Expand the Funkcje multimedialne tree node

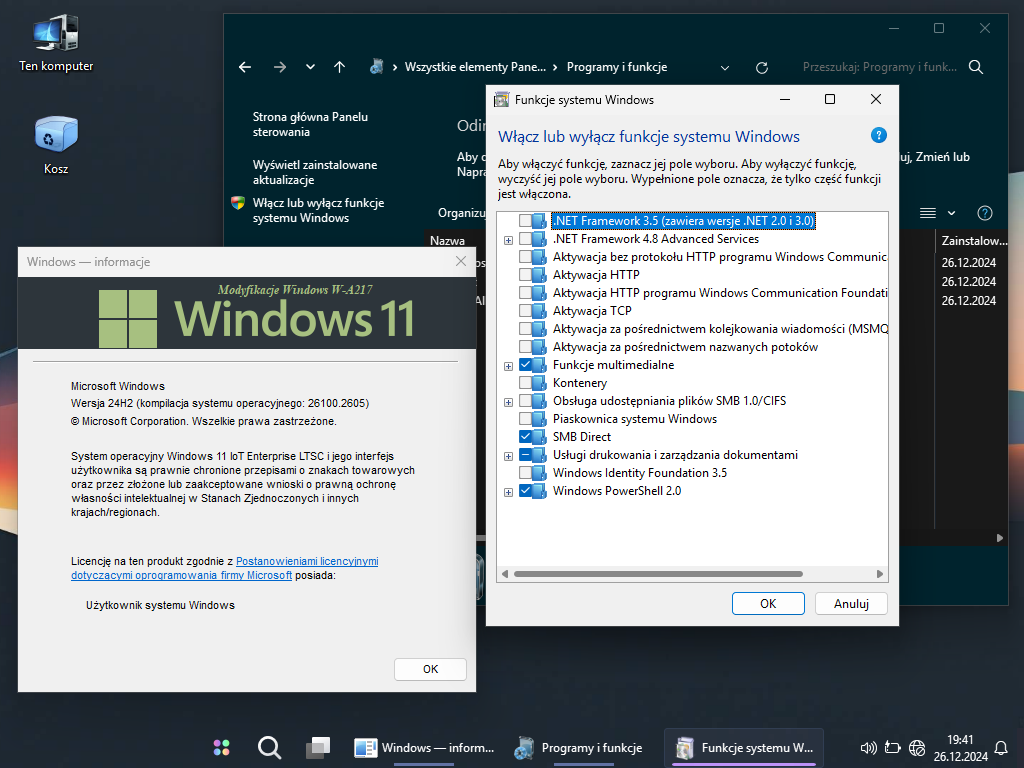509,366
